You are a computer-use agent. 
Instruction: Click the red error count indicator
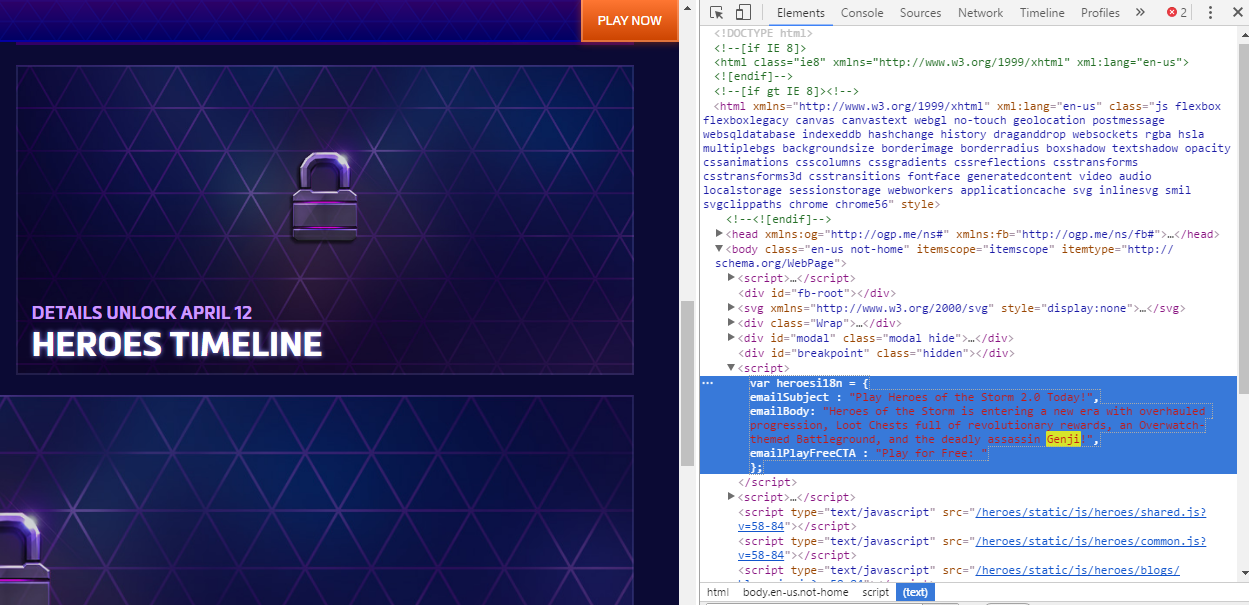click(x=1177, y=13)
